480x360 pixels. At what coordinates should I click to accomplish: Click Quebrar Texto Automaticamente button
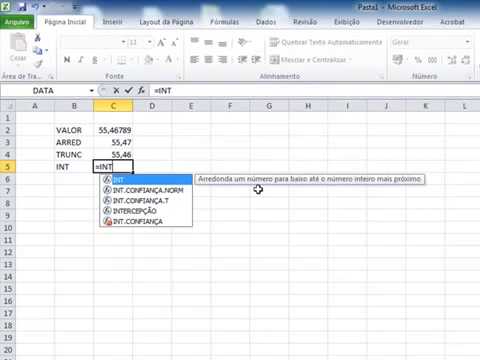click(325, 42)
